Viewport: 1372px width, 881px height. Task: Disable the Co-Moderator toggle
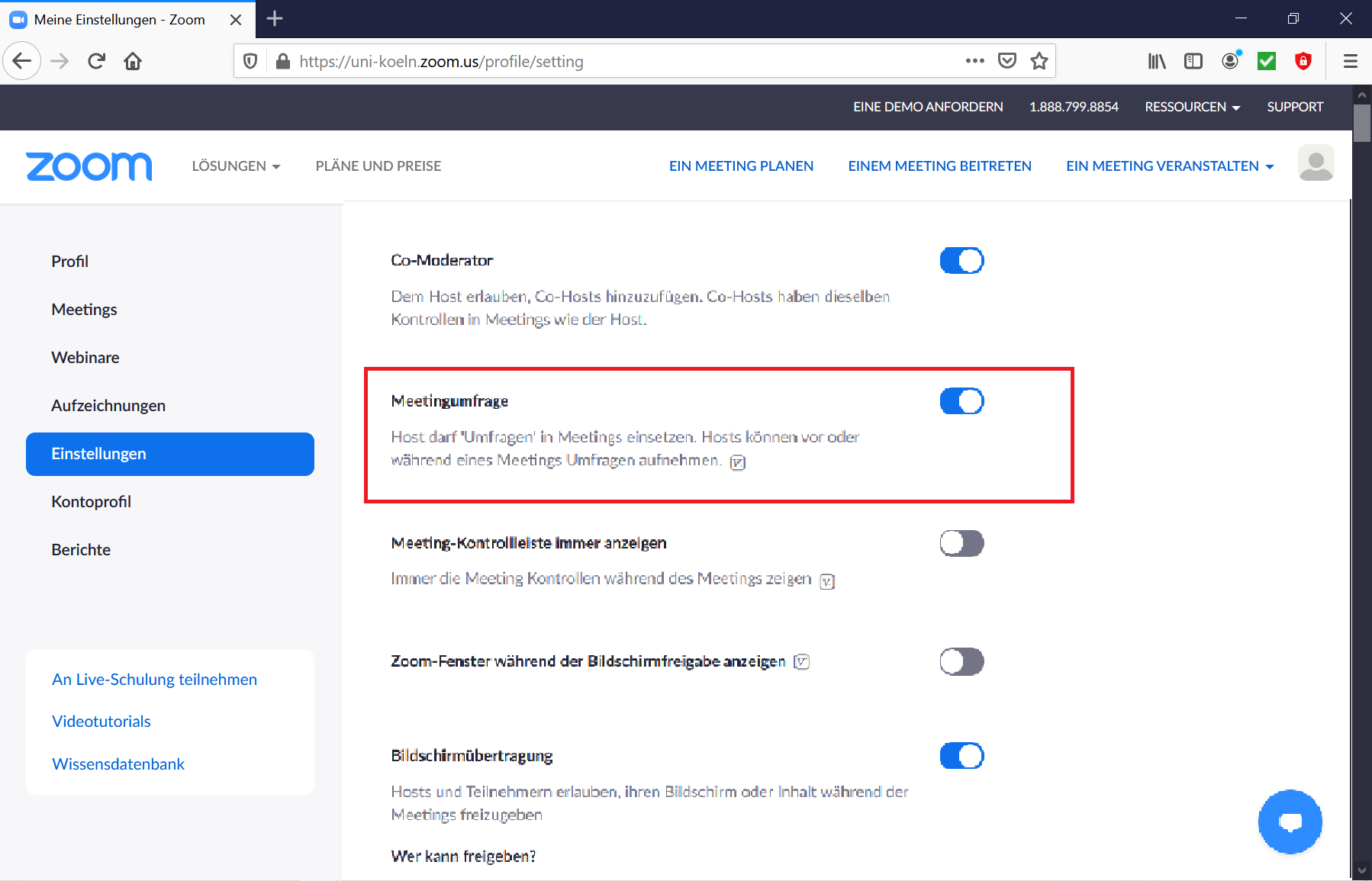click(x=961, y=261)
